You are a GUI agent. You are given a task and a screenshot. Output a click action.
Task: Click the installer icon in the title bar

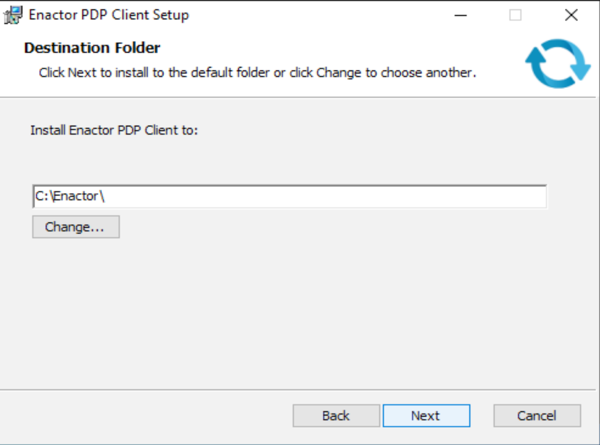14,15
